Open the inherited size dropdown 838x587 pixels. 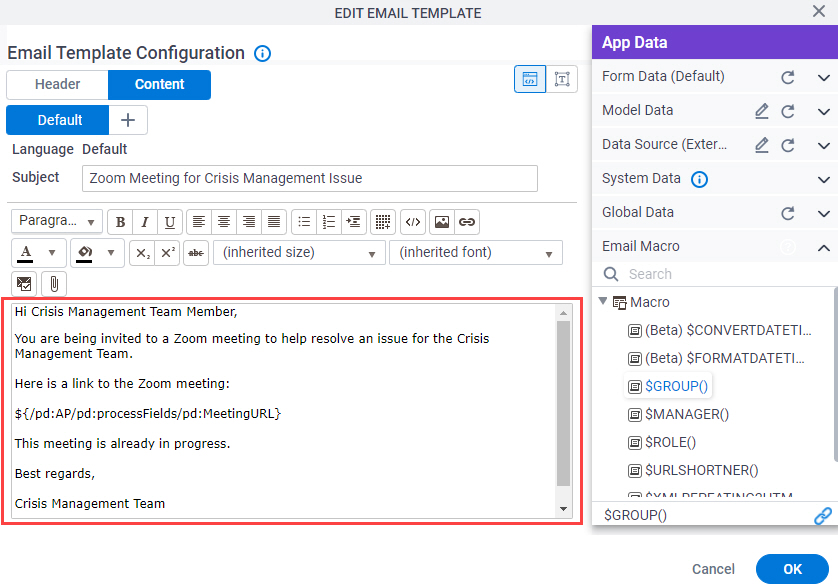(x=299, y=253)
